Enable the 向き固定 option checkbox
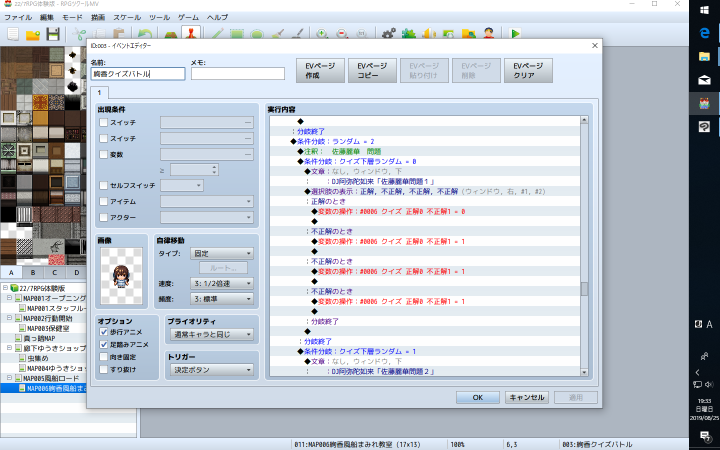This screenshot has width=720, height=450. coord(104,357)
